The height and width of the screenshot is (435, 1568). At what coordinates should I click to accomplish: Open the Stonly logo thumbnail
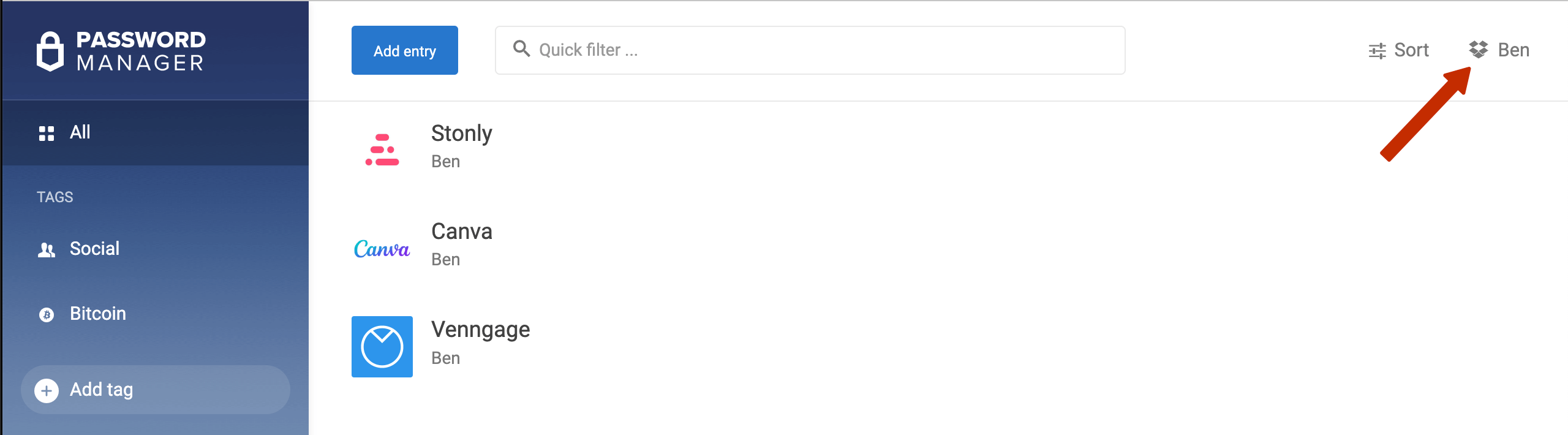pyautogui.click(x=382, y=149)
